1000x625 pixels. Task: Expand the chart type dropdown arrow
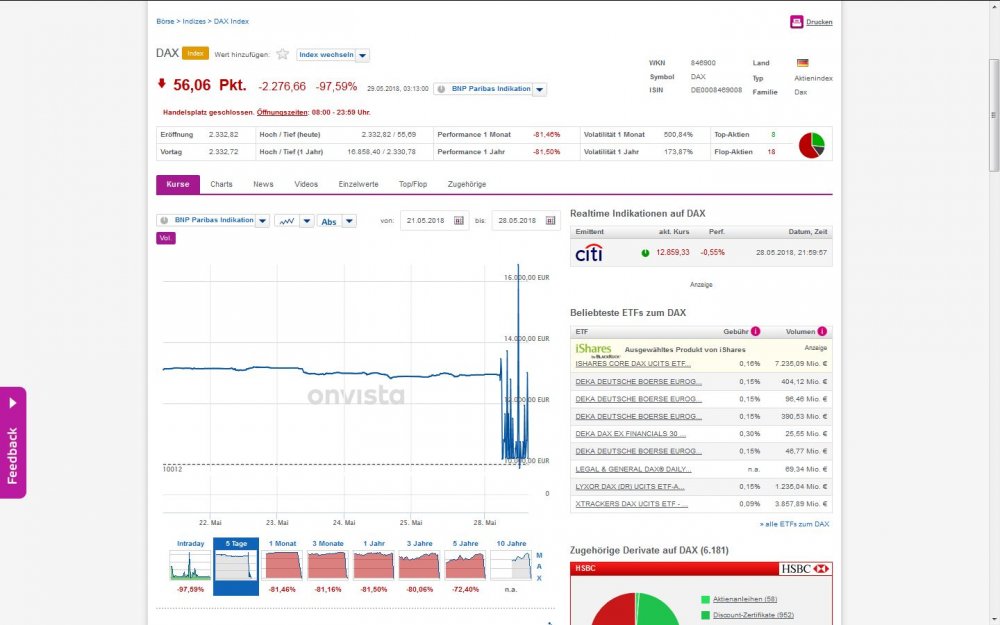pos(307,221)
